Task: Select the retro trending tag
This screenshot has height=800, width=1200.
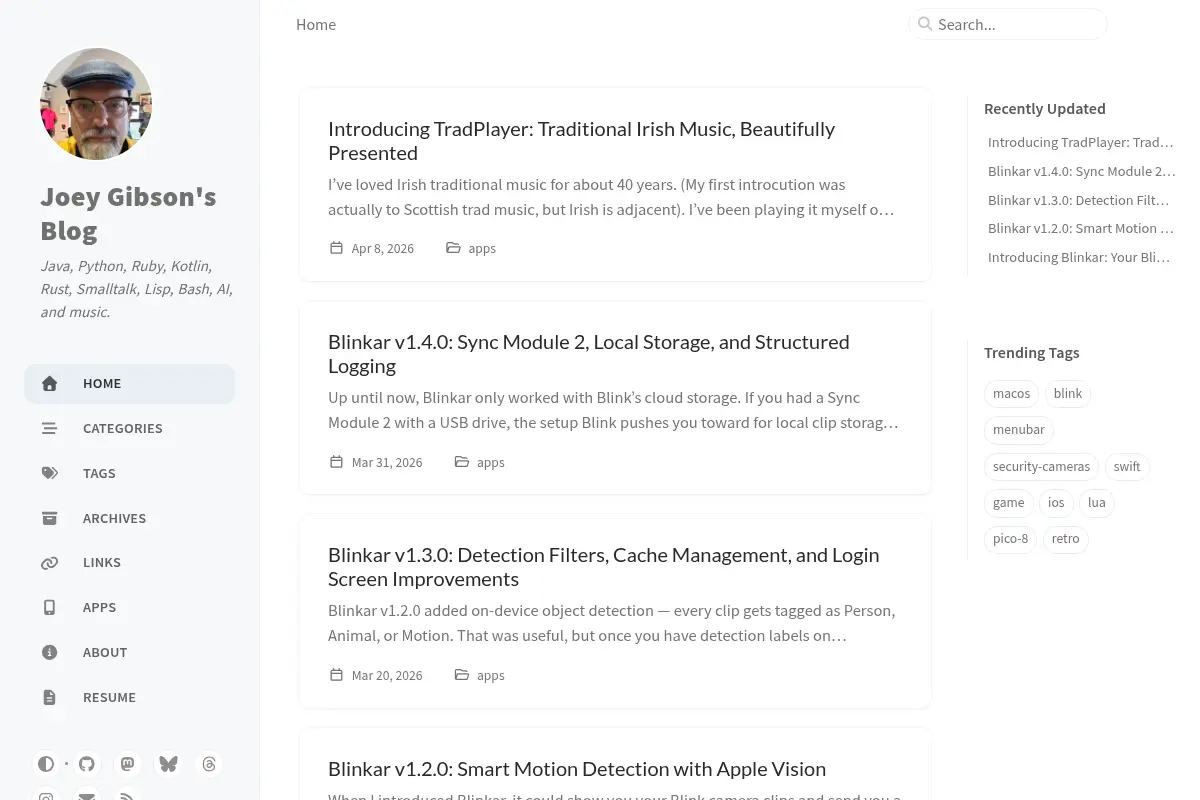Action: tap(1066, 539)
